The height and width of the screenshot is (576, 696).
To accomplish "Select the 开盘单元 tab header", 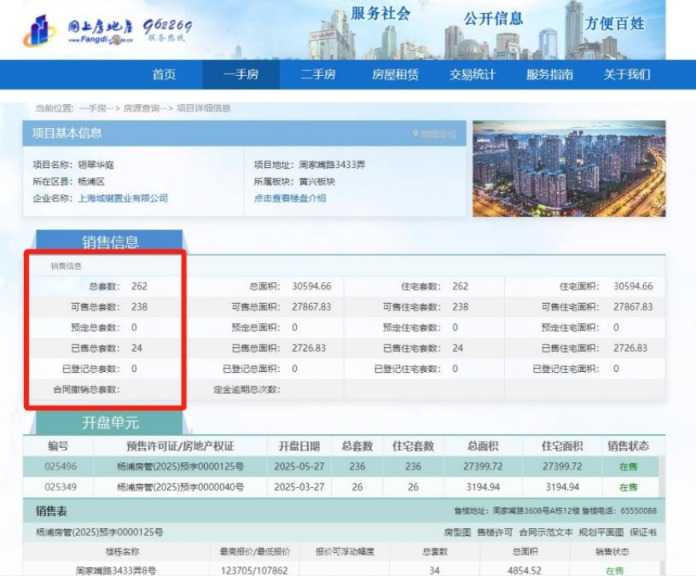I will coord(110,423).
